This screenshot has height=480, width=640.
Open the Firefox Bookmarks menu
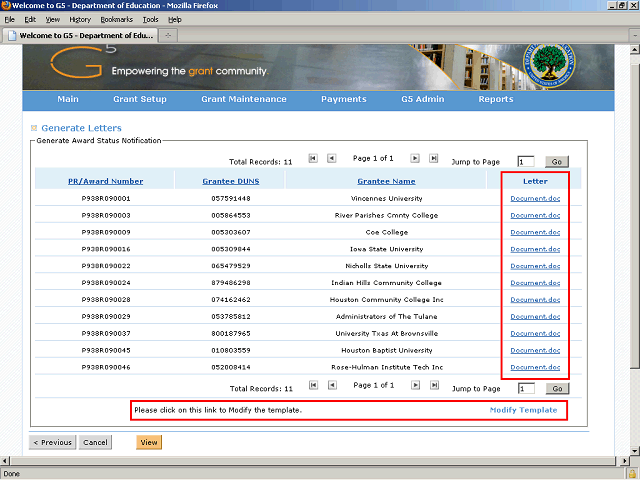(115, 19)
